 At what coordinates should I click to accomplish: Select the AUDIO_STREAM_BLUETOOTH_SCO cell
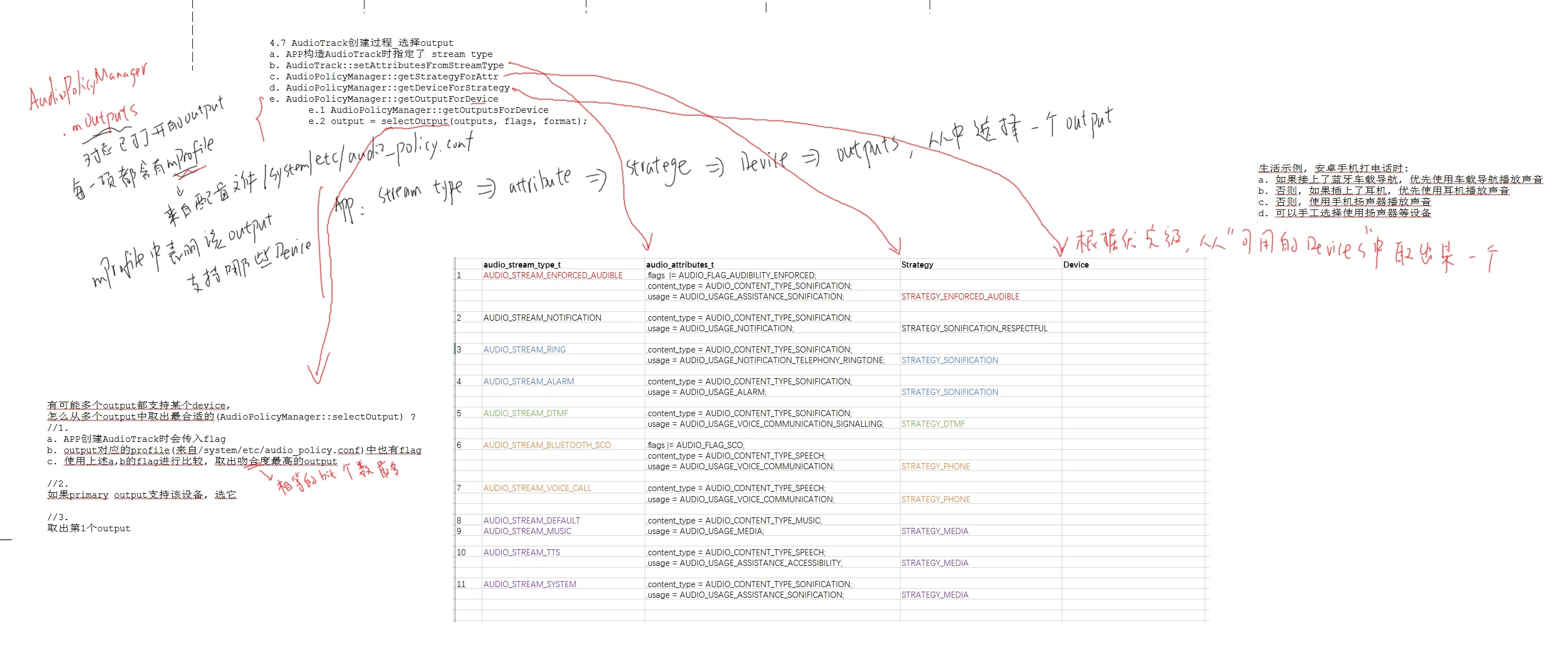point(547,445)
